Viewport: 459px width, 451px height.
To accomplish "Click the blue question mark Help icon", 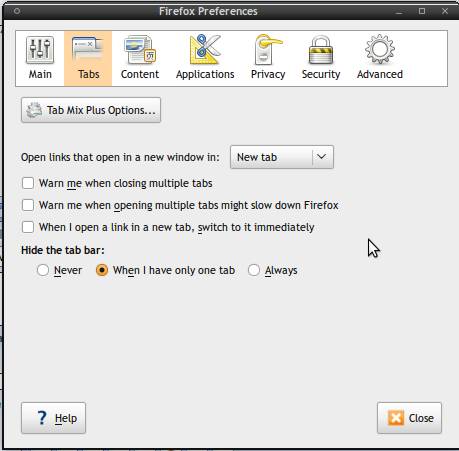I will click(42, 418).
